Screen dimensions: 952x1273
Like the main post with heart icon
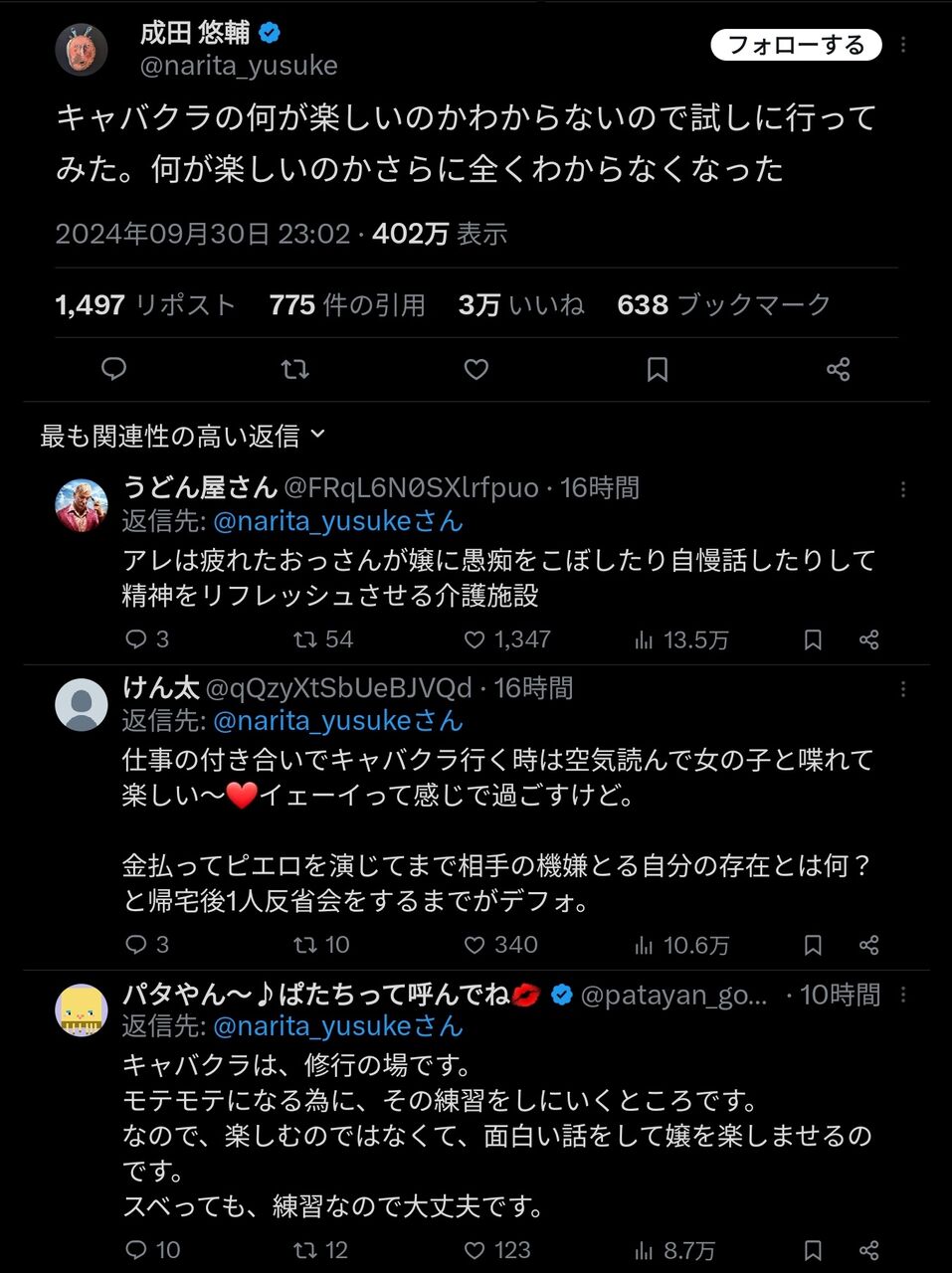(476, 369)
